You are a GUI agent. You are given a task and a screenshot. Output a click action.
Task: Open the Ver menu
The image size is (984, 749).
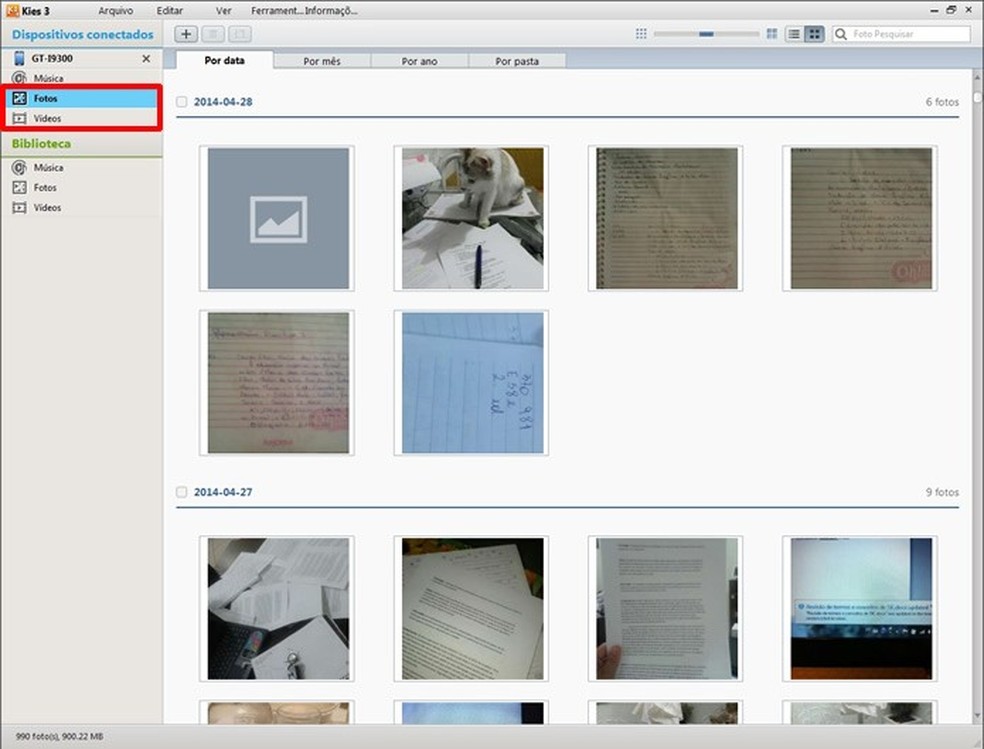(x=222, y=10)
